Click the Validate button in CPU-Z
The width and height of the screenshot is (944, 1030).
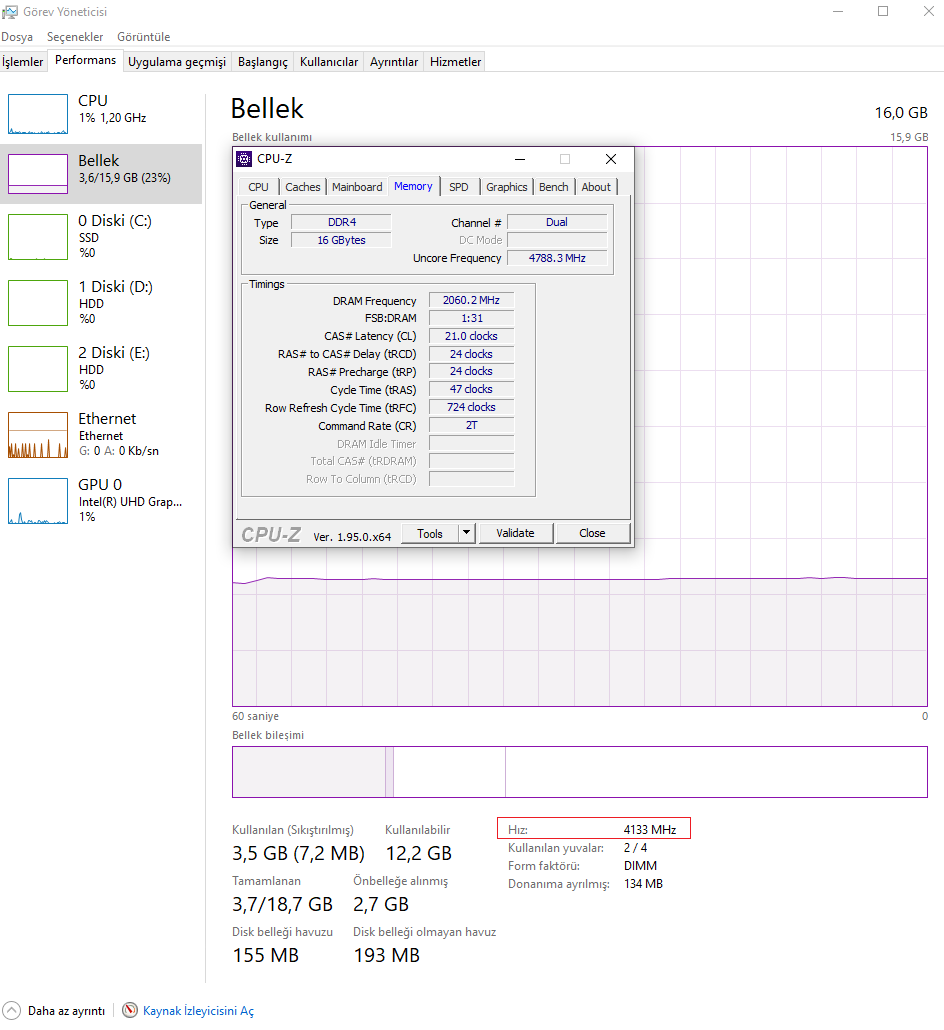coord(515,533)
